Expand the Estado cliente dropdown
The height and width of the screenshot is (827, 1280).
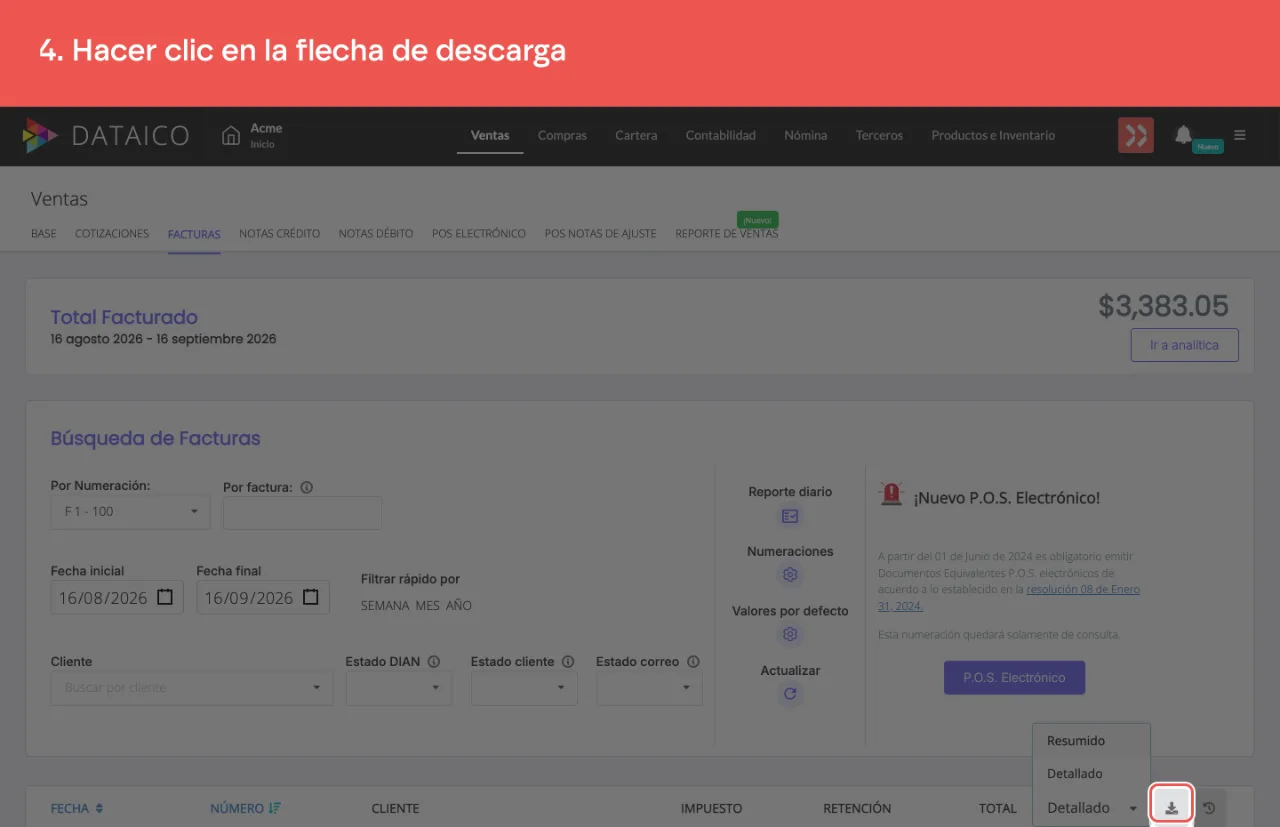click(x=524, y=688)
